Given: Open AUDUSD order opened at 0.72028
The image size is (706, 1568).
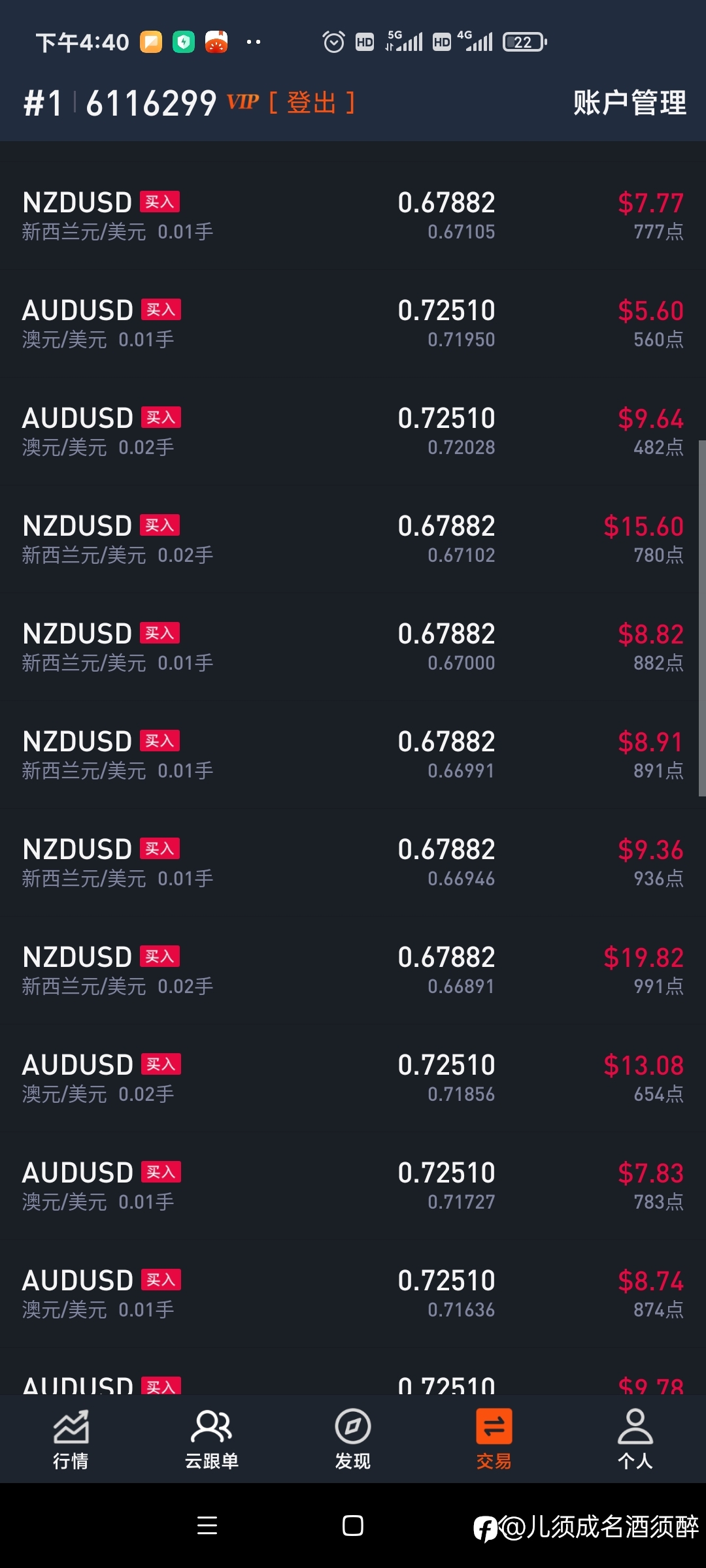Looking at the screenshot, I should (x=353, y=431).
